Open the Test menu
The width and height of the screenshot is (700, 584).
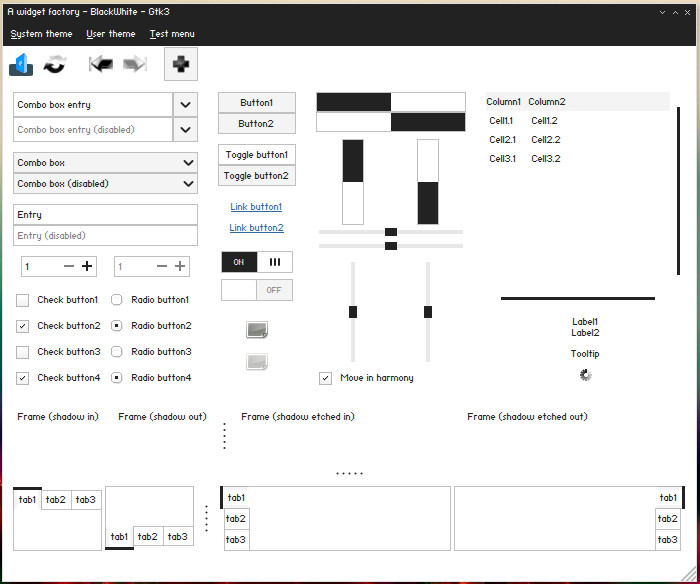[x=172, y=34]
